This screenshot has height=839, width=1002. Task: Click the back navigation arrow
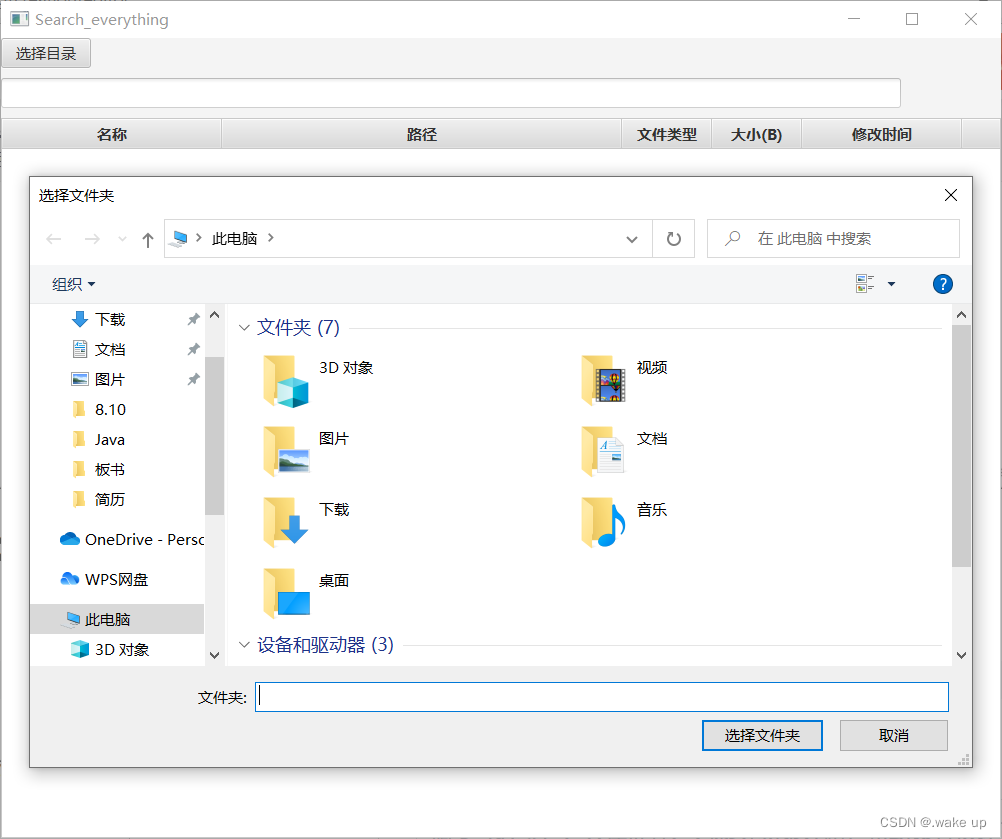53,238
